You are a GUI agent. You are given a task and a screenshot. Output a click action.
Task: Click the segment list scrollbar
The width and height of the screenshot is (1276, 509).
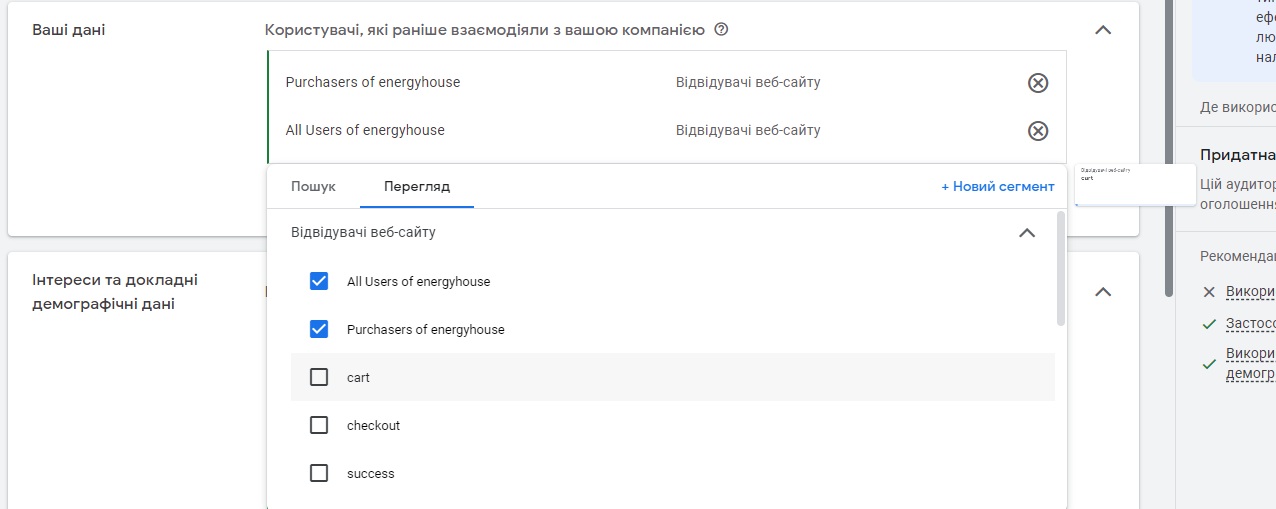[x=1060, y=268]
